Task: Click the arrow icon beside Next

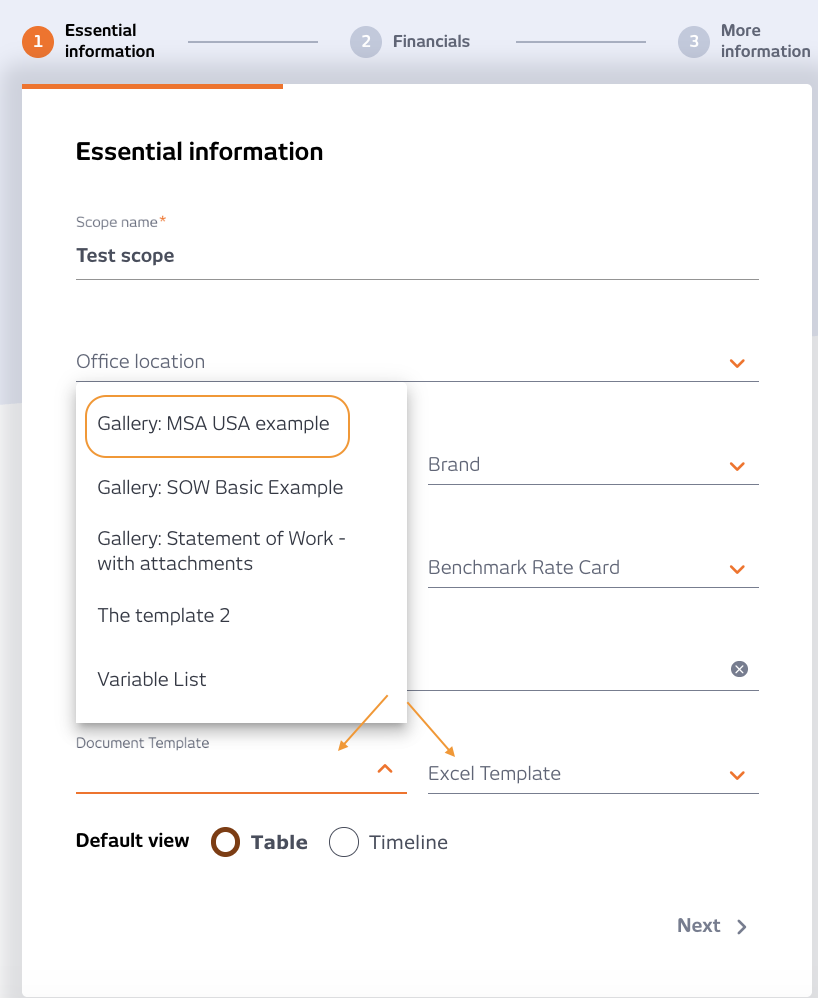Action: coord(742,926)
